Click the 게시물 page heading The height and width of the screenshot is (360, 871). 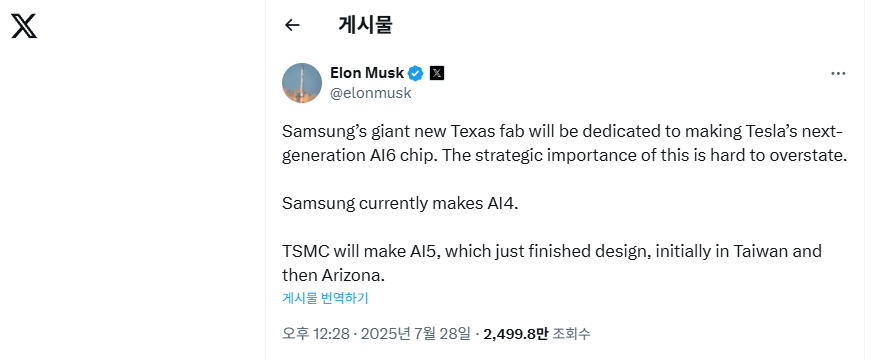tap(365, 25)
